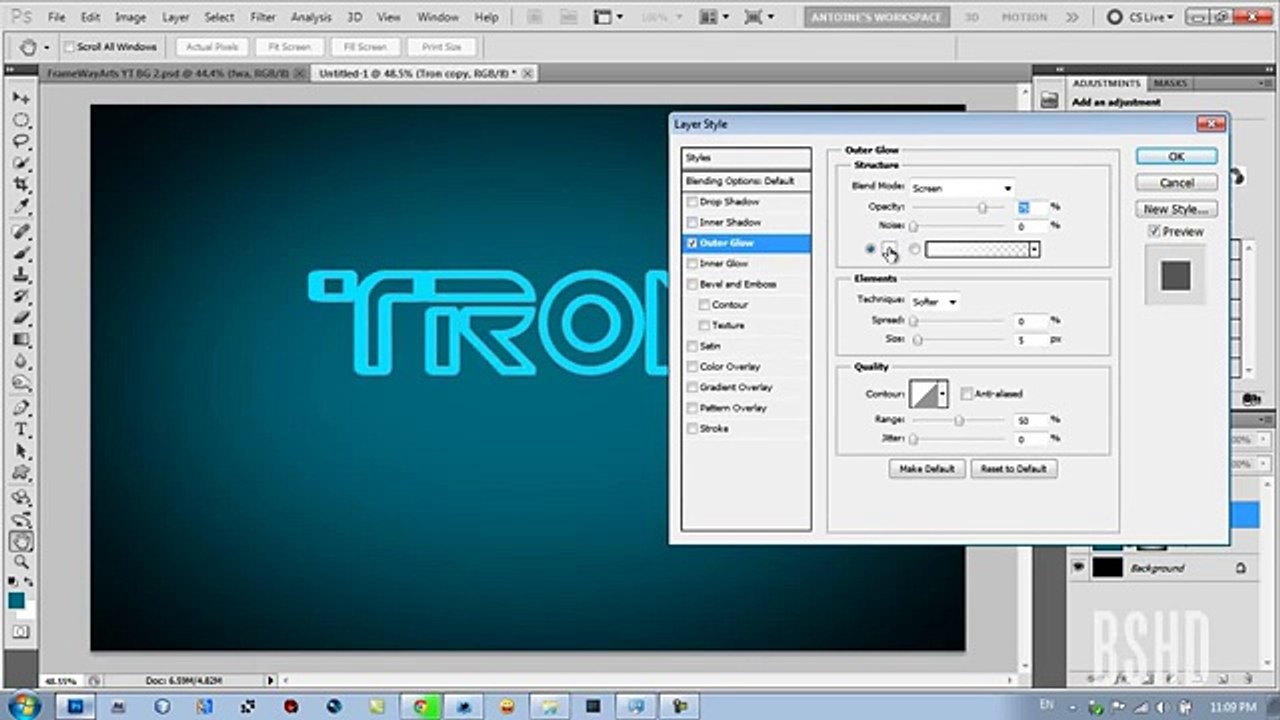
Task: Check the Anti-aliased option
Action: tap(966, 394)
